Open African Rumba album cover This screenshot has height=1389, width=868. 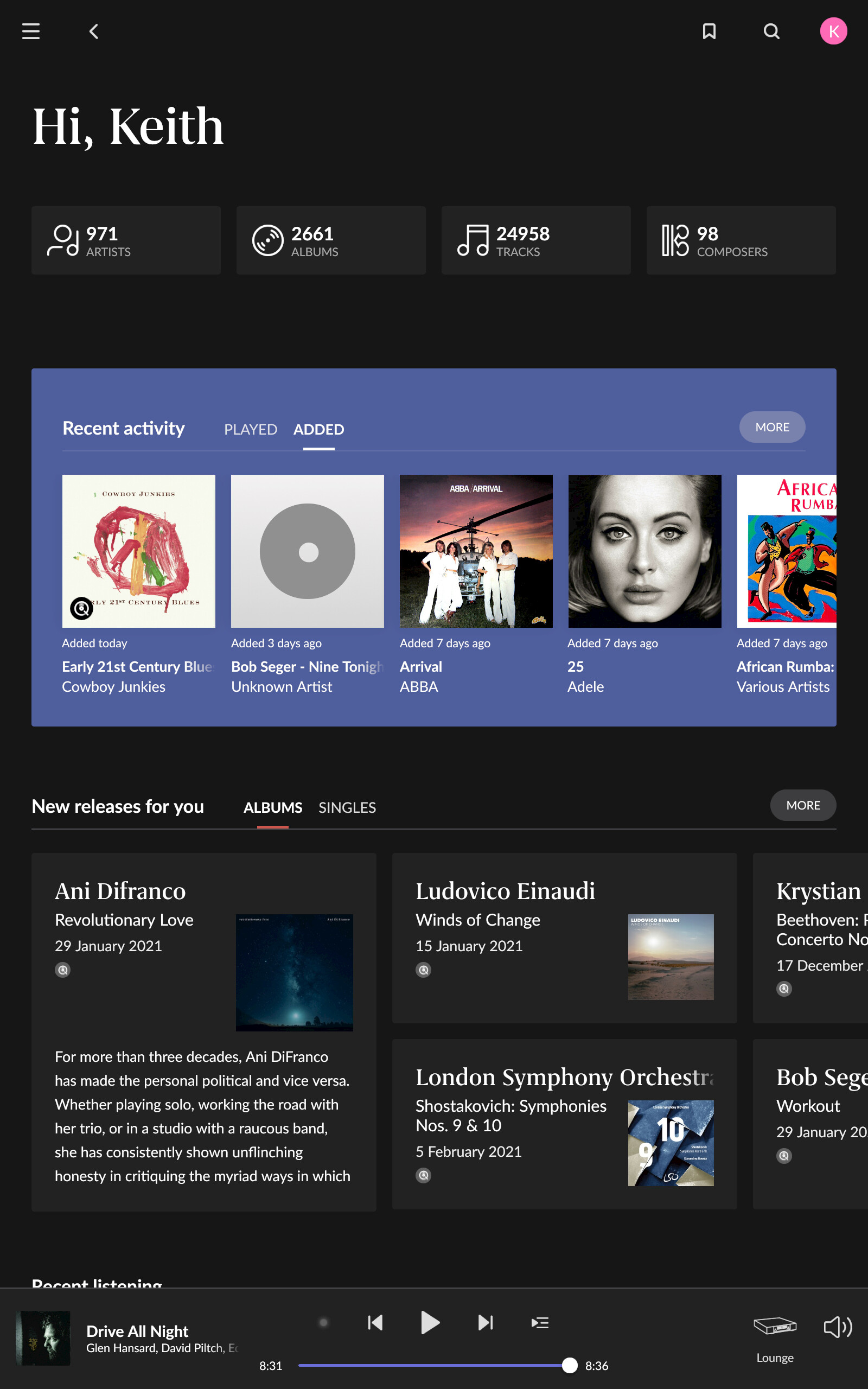[787, 551]
